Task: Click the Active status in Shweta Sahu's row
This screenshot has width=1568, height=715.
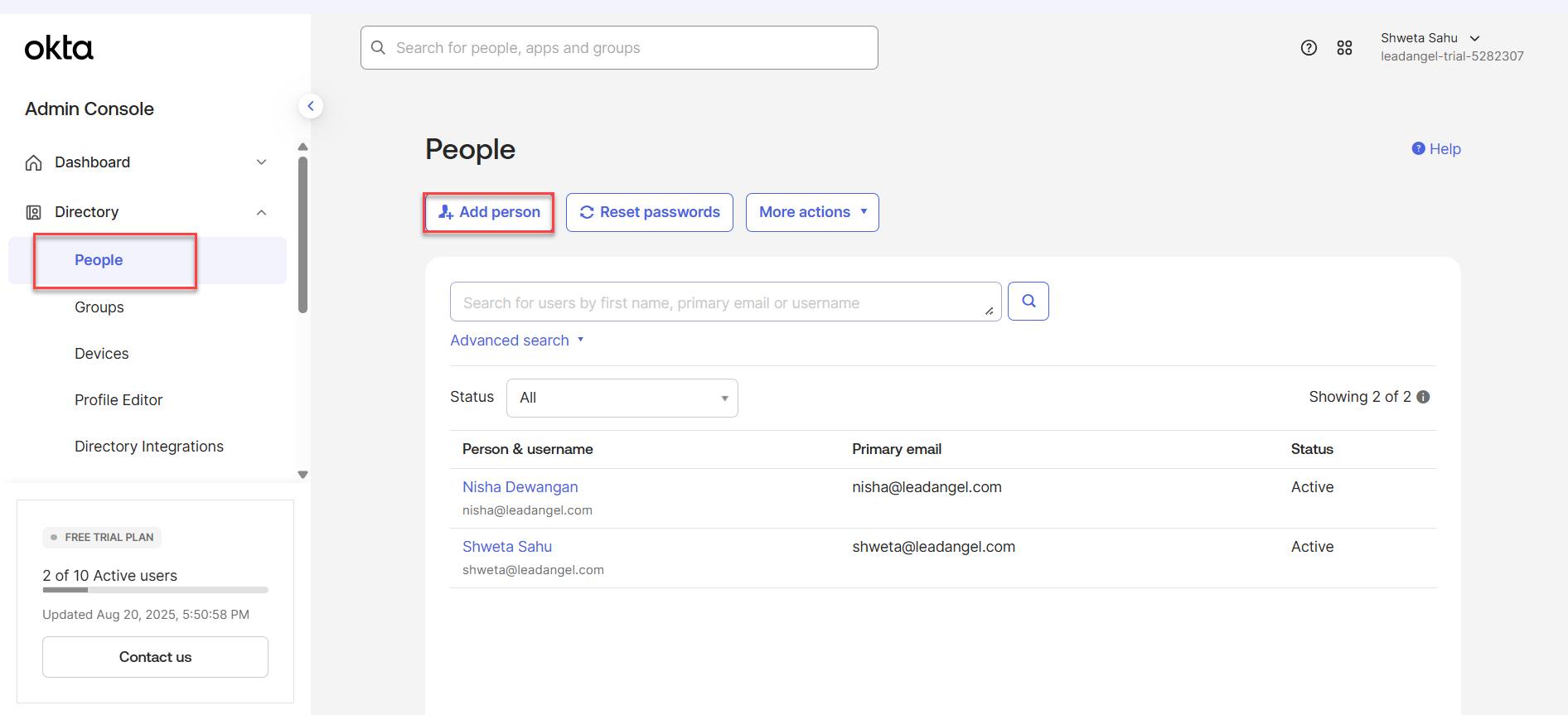Action: pyautogui.click(x=1312, y=547)
